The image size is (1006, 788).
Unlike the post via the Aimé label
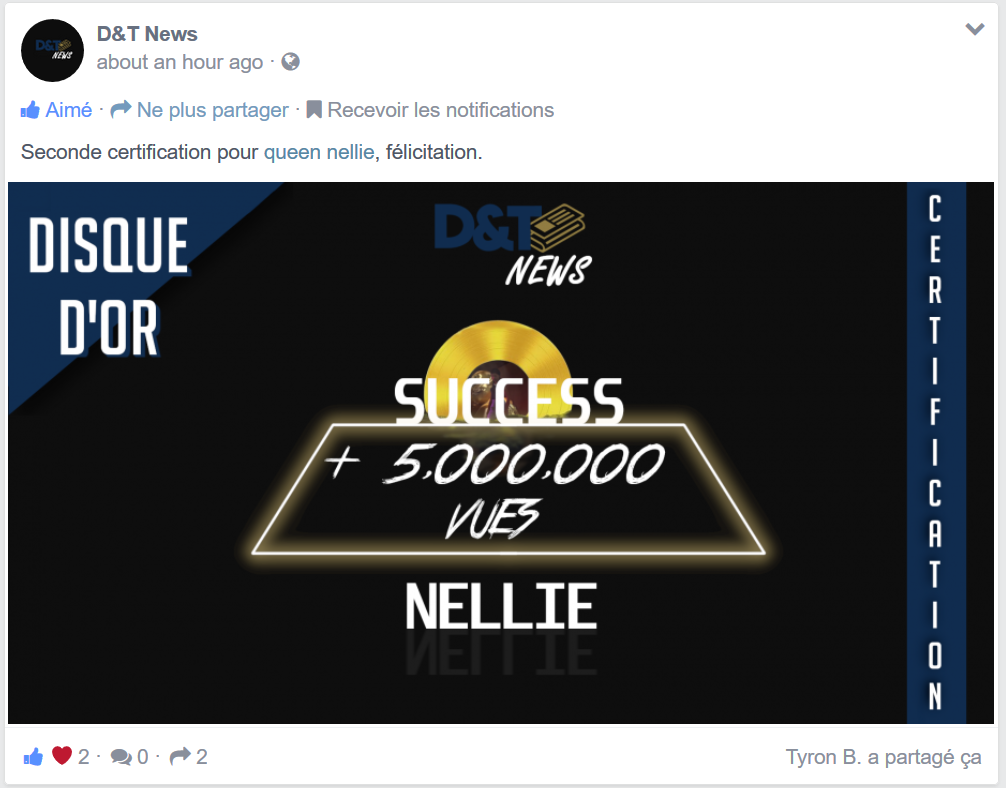tap(69, 110)
